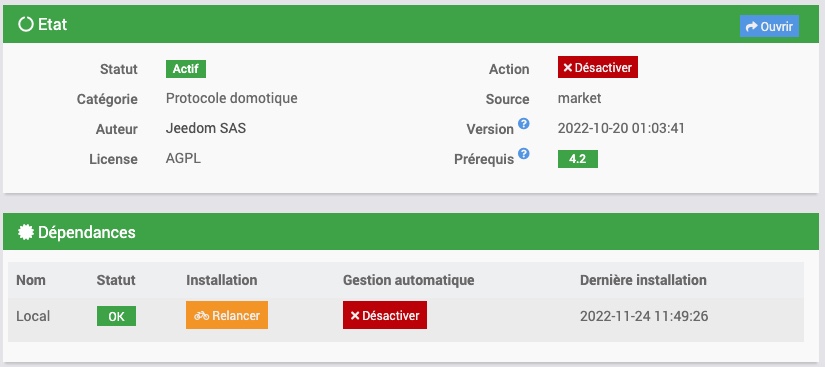Click the green Actif status badge
The height and width of the screenshot is (367, 825).
[x=186, y=69]
